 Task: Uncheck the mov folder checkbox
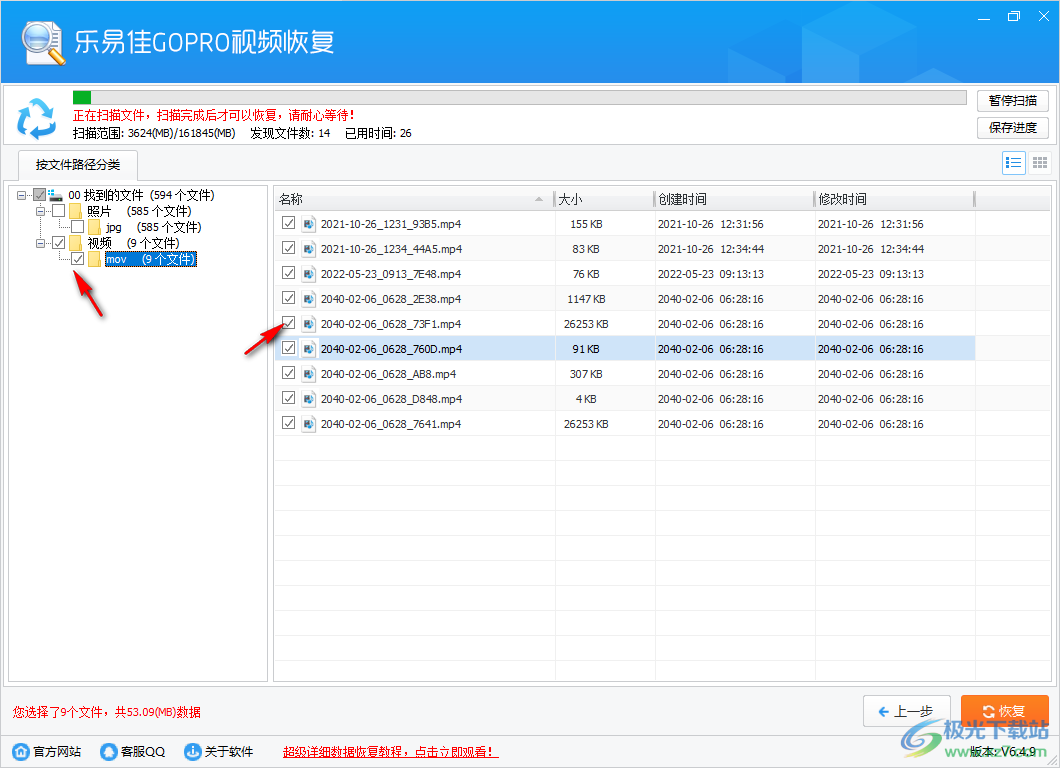[x=78, y=259]
